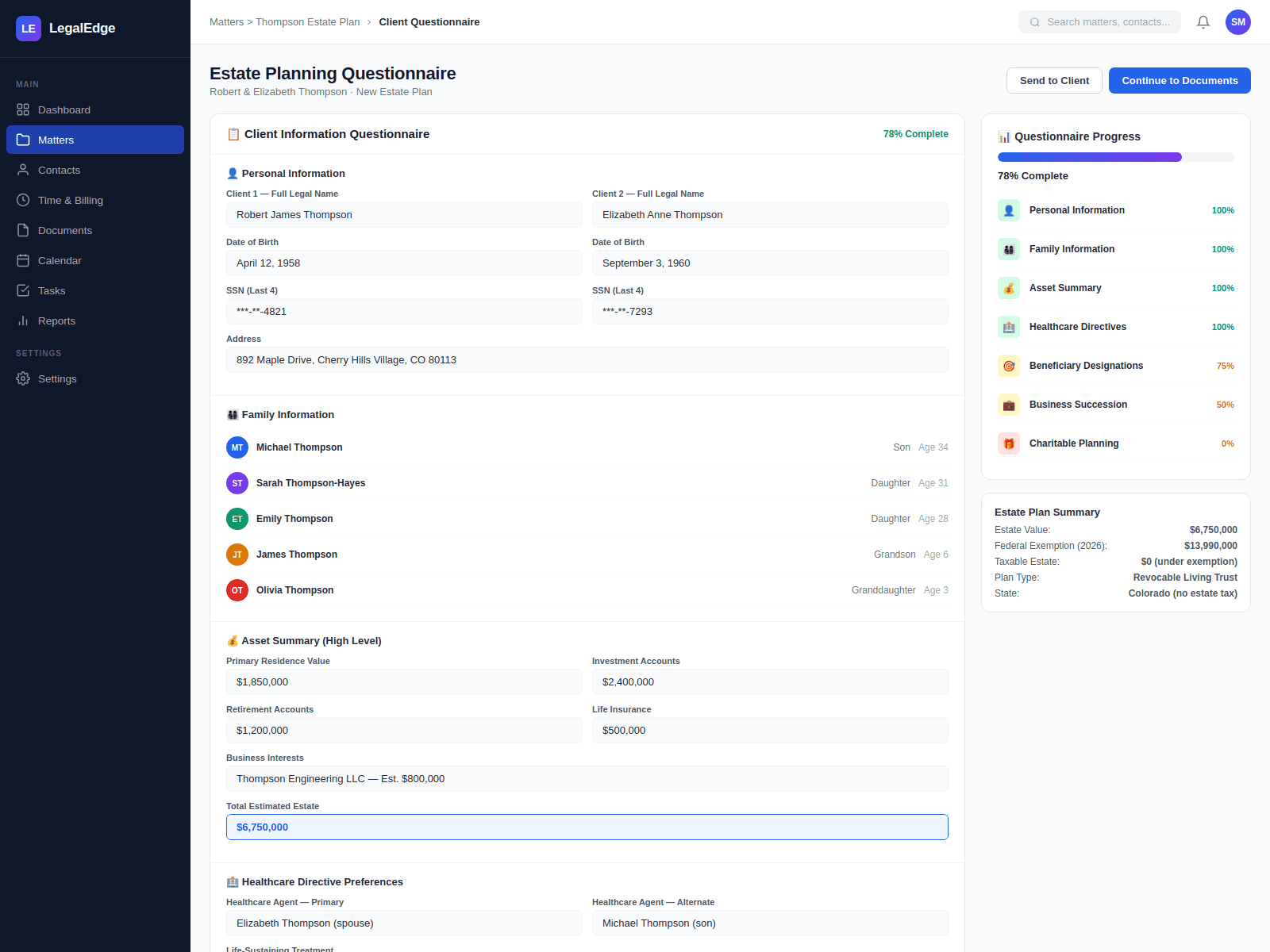Click the Family Information section icon

tap(233, 414)
